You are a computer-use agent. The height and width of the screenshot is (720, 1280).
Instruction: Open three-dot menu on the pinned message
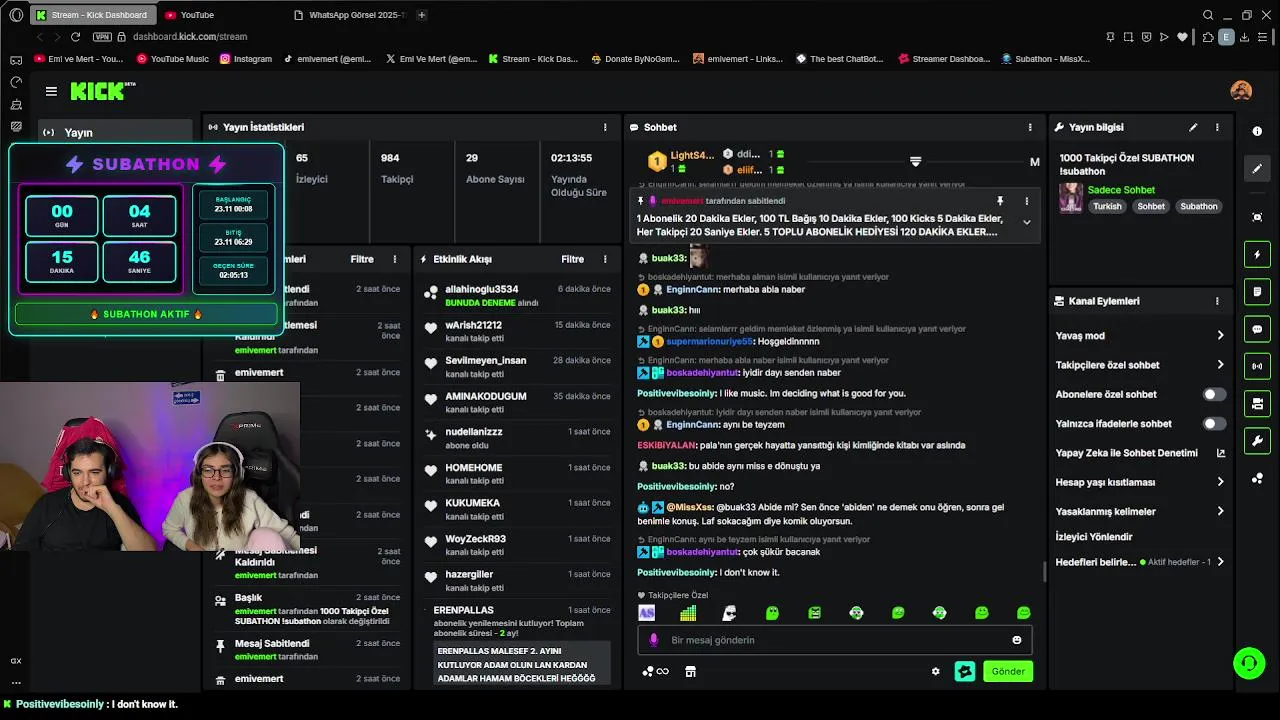click(1026, 201)
